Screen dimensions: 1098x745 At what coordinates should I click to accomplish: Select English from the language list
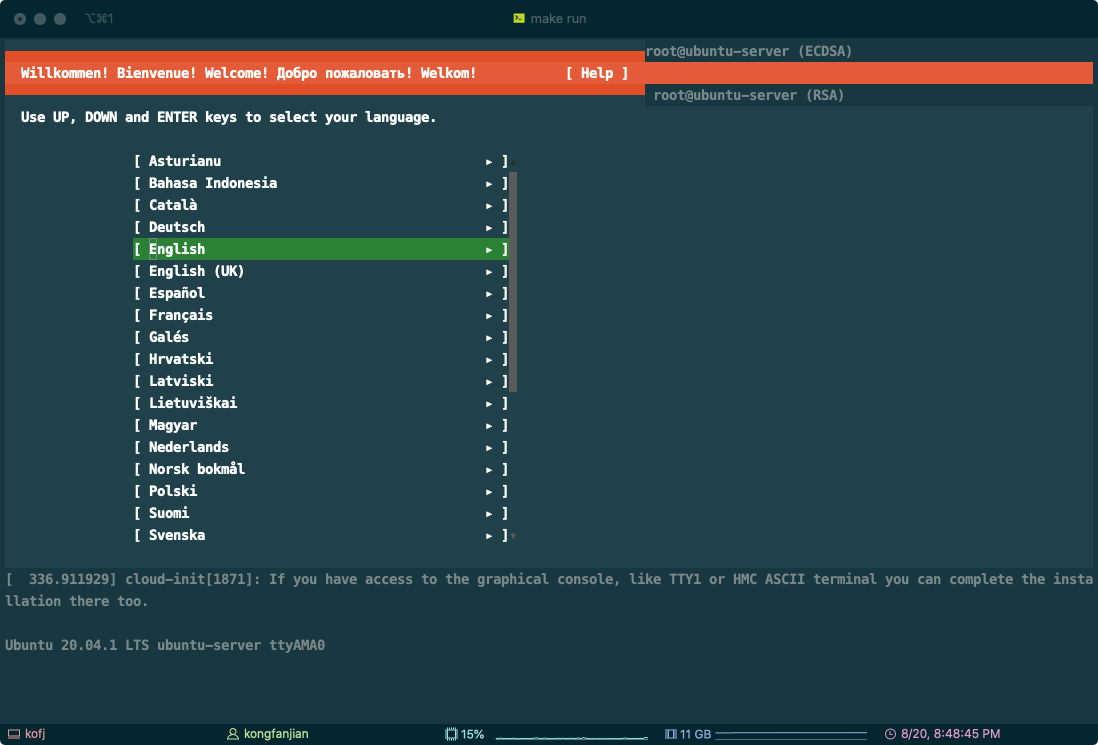[177, 249]
